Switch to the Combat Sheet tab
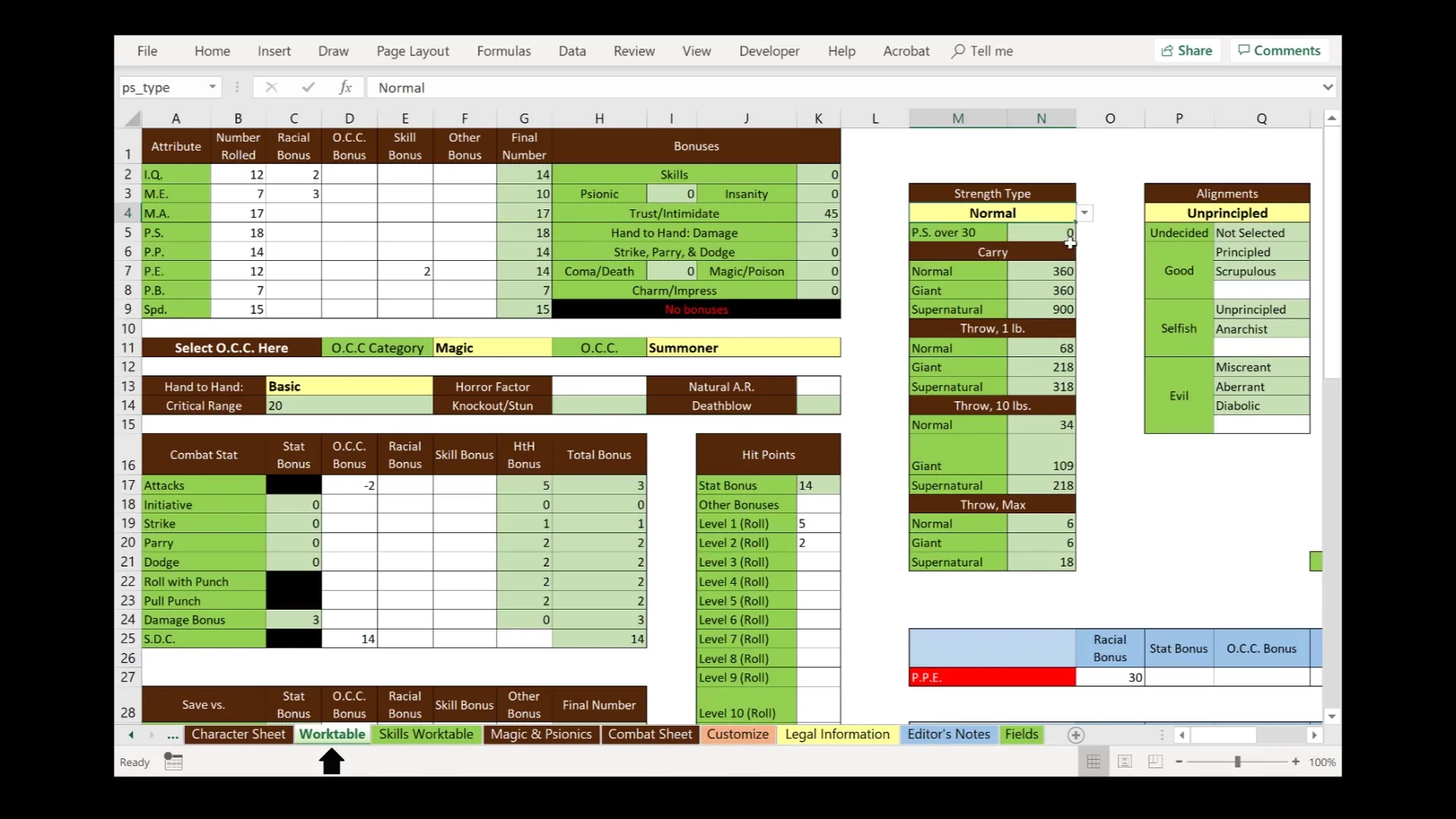This screenshot has height=819, width=1456. pos(650,734)
